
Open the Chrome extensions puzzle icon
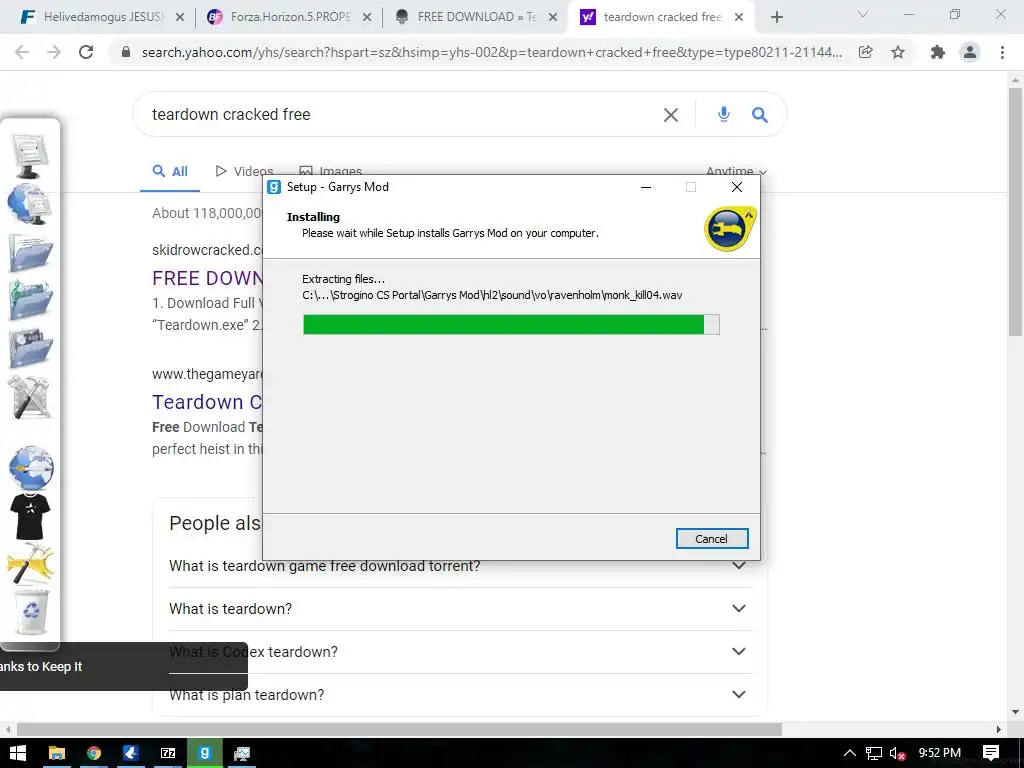pyautogui.click(x=938, y=52)
